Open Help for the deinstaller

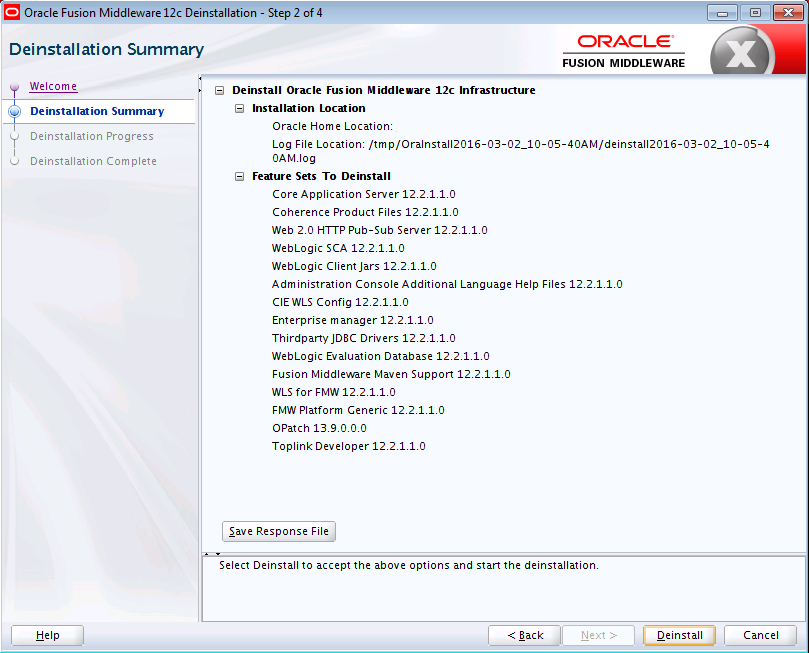pyautogui.click(x=47, y=635)
